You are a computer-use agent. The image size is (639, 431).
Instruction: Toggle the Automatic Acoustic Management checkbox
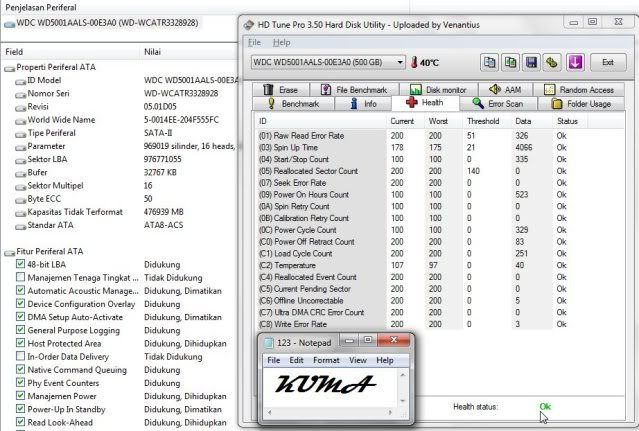(x=20, y=290)
